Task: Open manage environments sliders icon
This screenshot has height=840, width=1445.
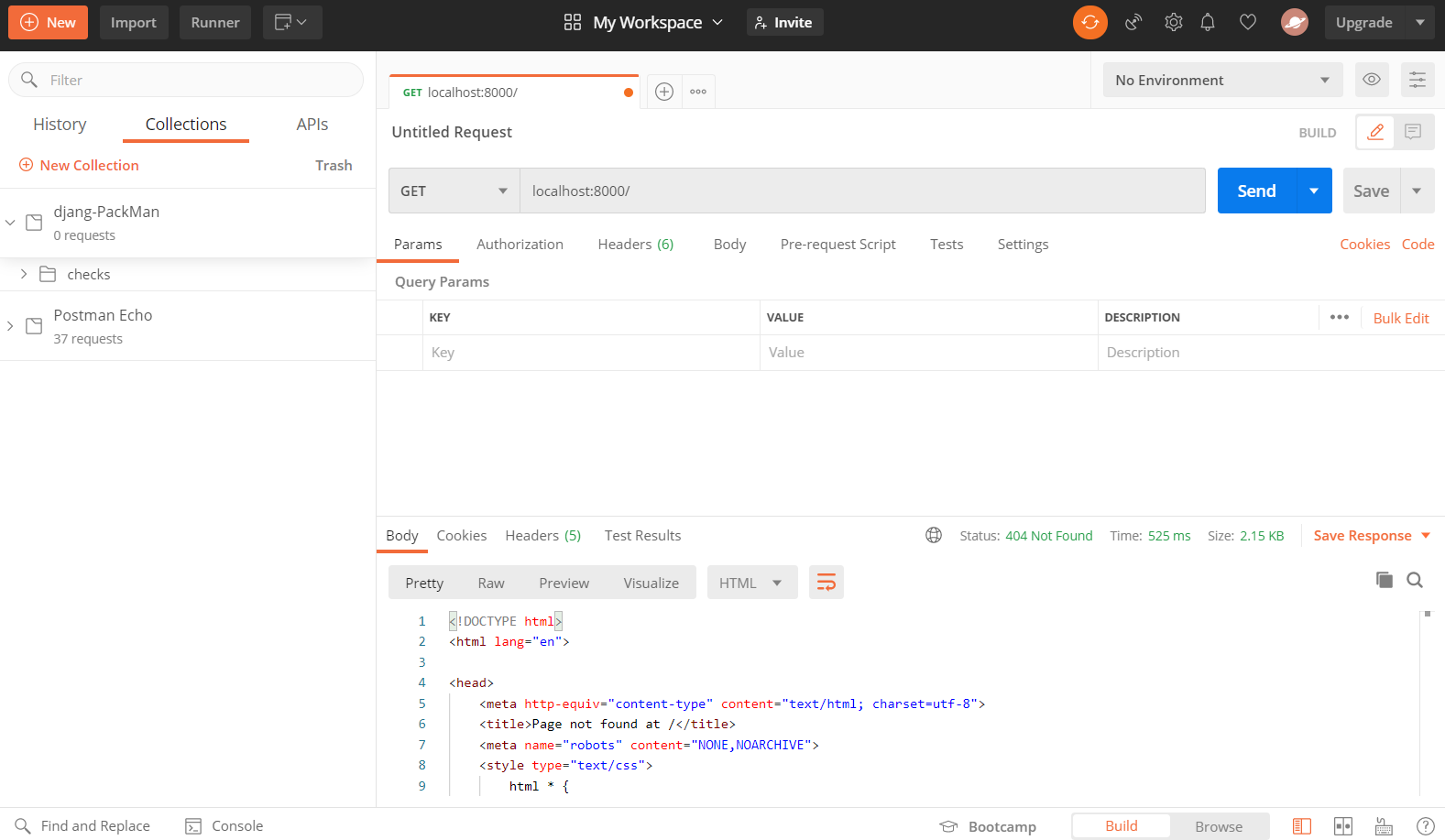Action: click(x=1417, y=80)
